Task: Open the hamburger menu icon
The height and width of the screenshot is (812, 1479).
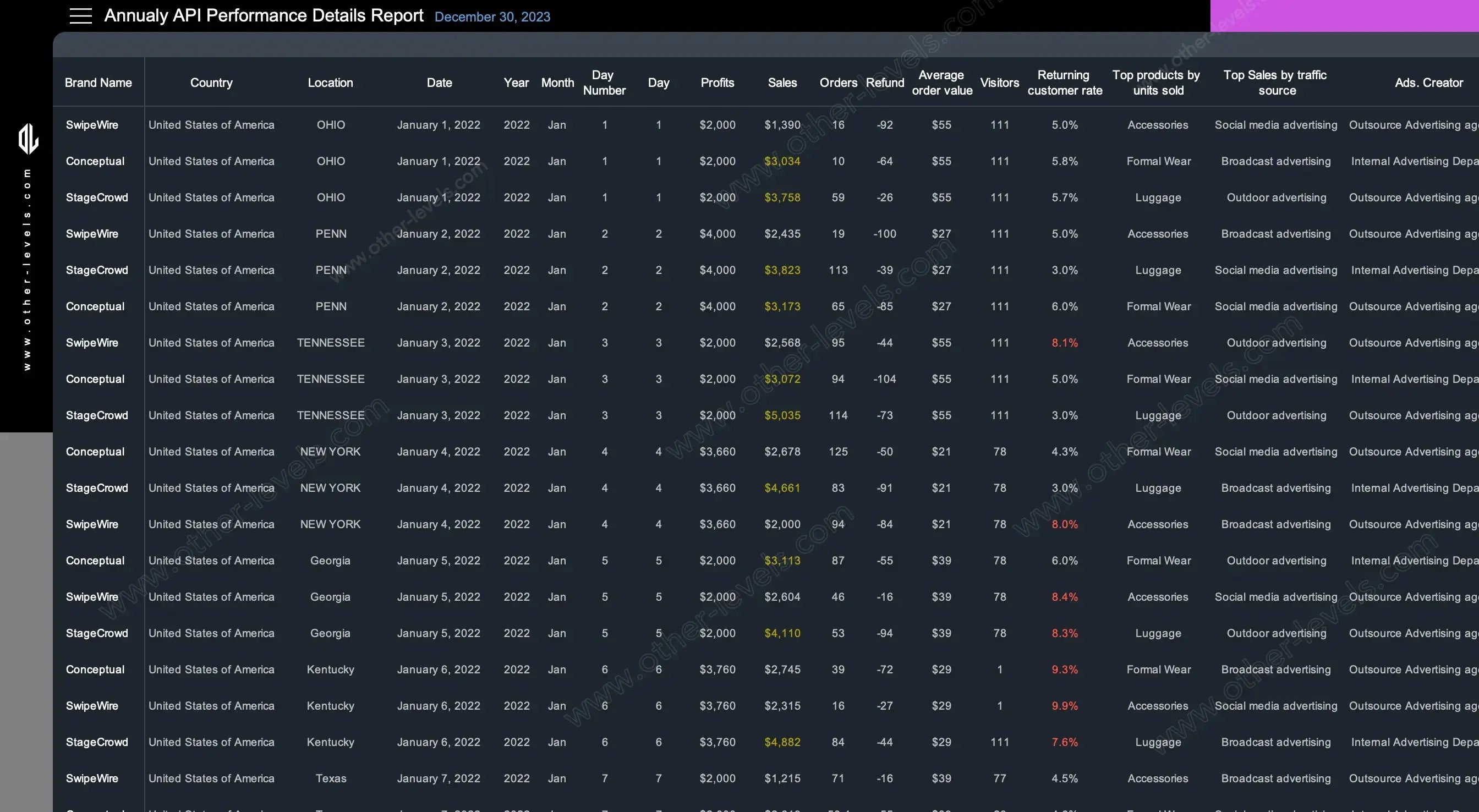Action: coord(80,16)
